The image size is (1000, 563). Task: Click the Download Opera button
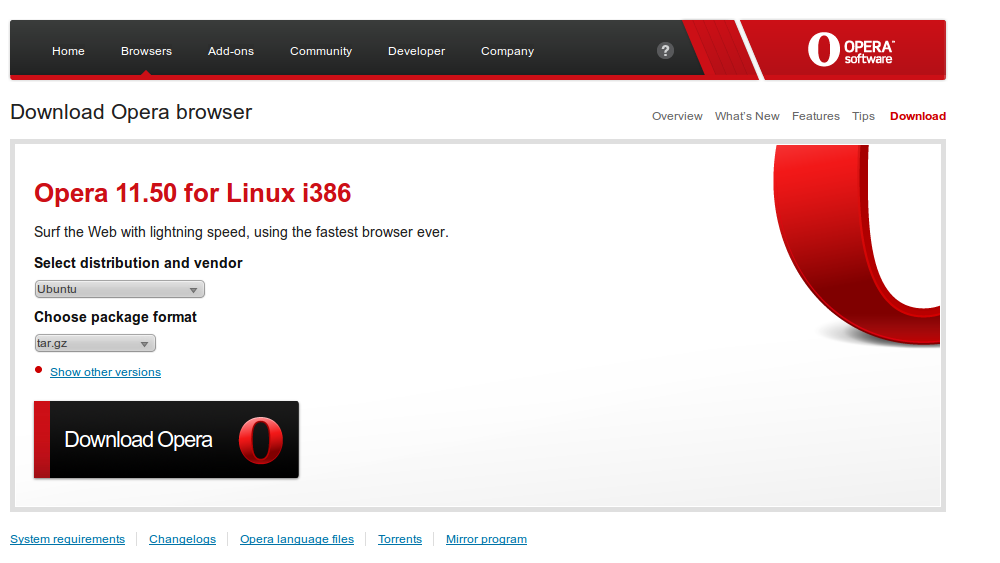point(166,439)
